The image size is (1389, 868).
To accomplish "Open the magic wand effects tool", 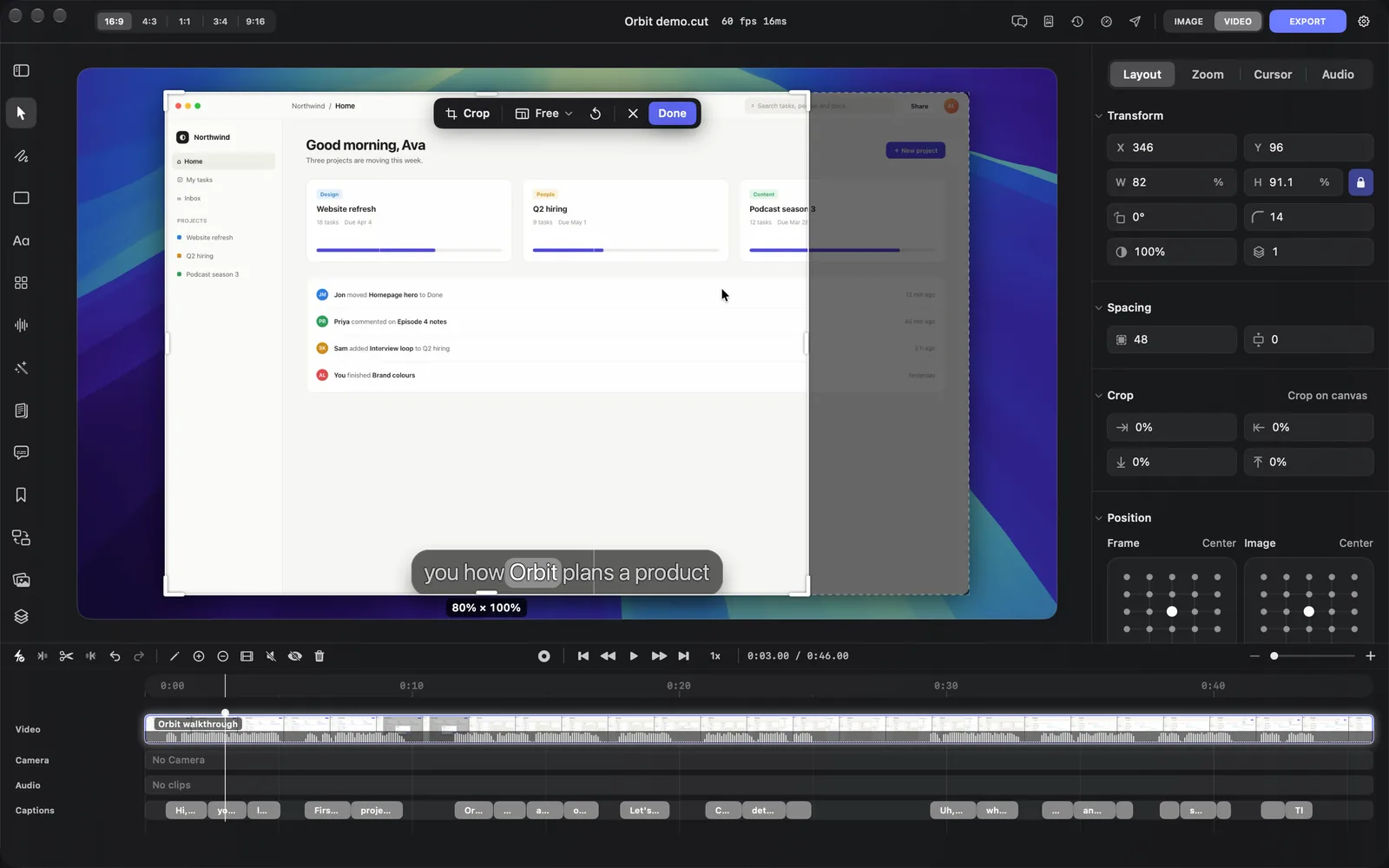I will (22, 367).
